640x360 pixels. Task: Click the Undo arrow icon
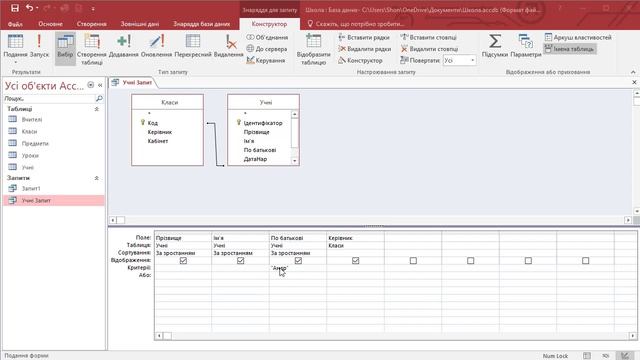click(29, 8)
